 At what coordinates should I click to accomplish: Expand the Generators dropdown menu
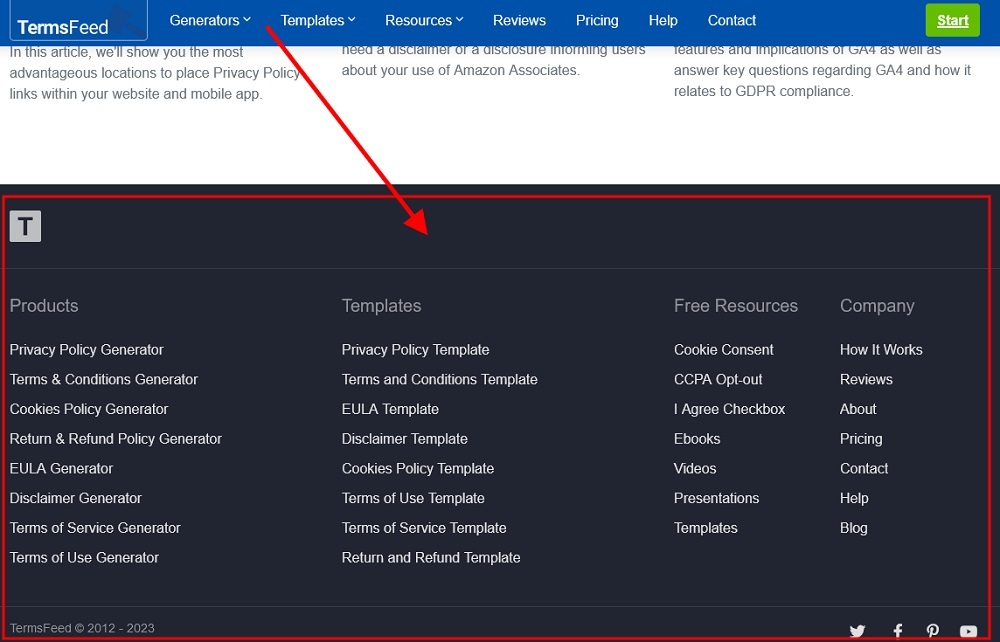pos(210,20)
